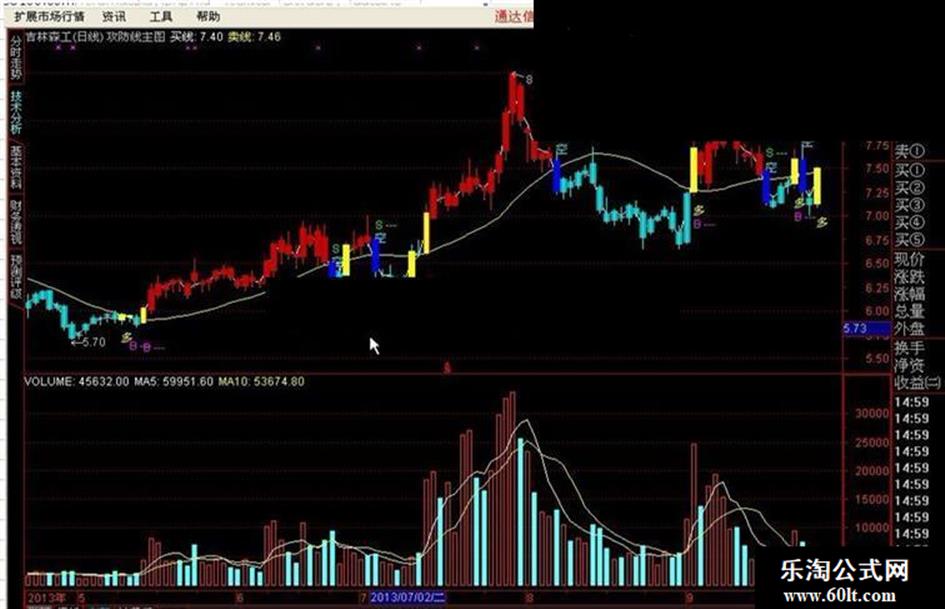Click the 收益(二) field label
The height and width of the screenshot is (609, 945).
917,383
